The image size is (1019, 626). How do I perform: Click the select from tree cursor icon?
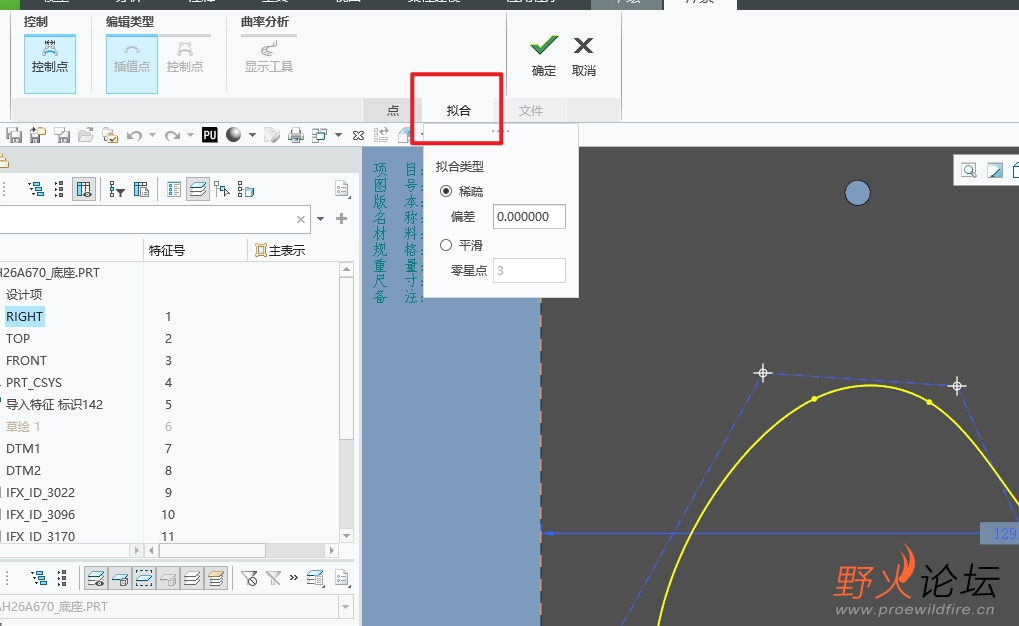(x=222, y=189)
